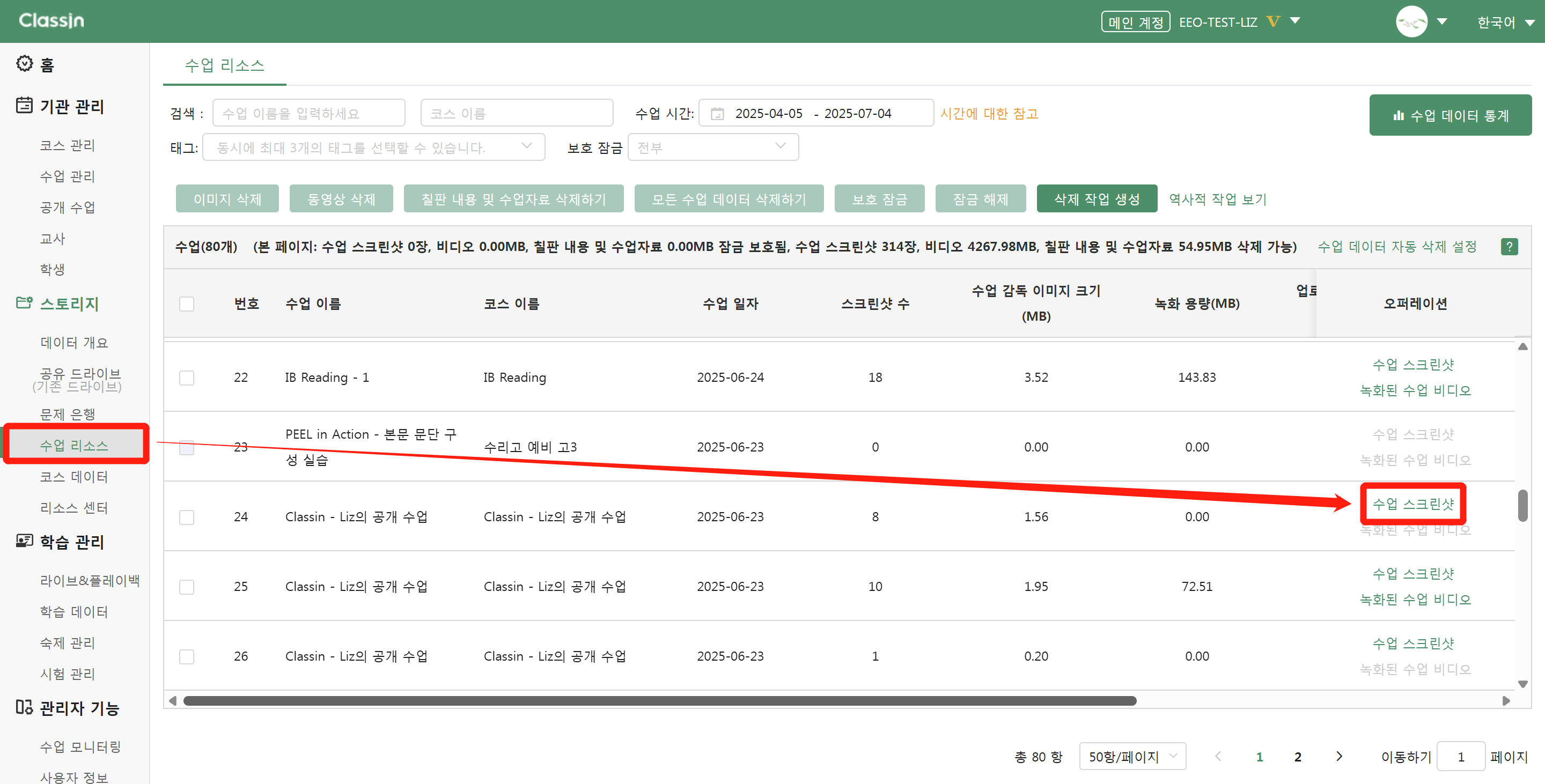Click the 관리자 기능 section icon
The image size is (1545, 784).
pyautogui.click(x=24, y=707)
